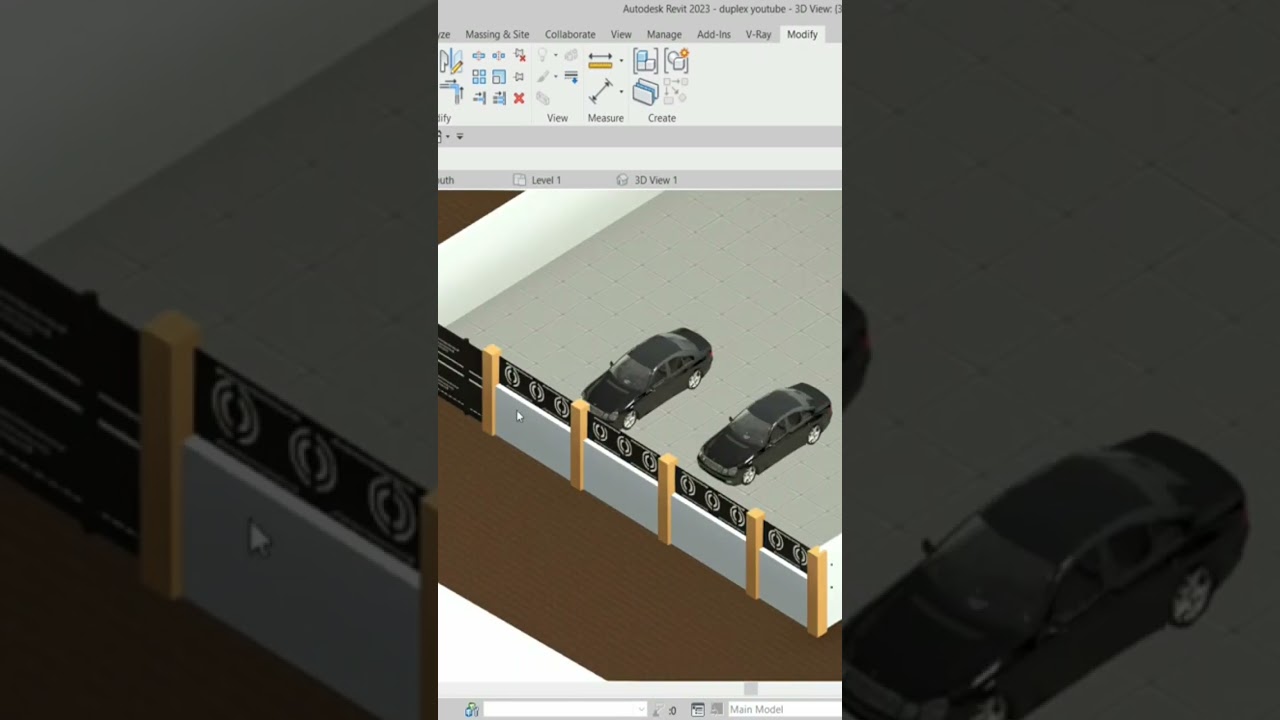Image resolution: width=1280 pixels, height=720 pixels.
Task: Click the Aligned Dimension tool
Action: tap(600, 91)
